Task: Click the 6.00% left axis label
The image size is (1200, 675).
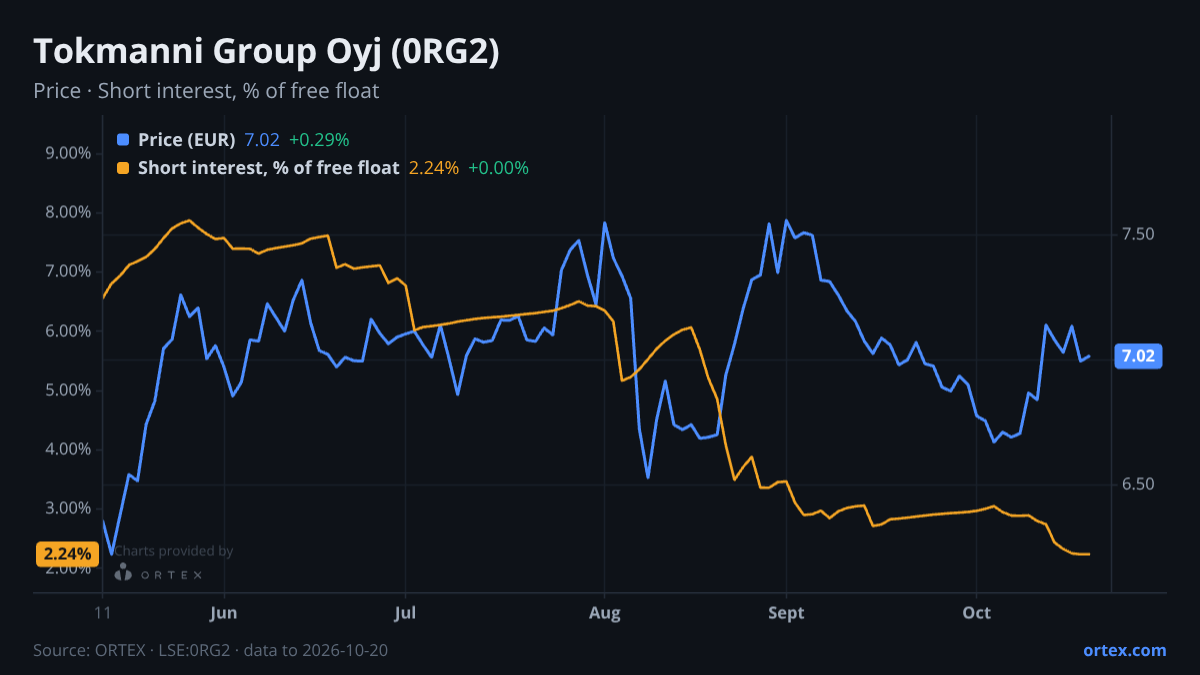Action: point(69,331)
